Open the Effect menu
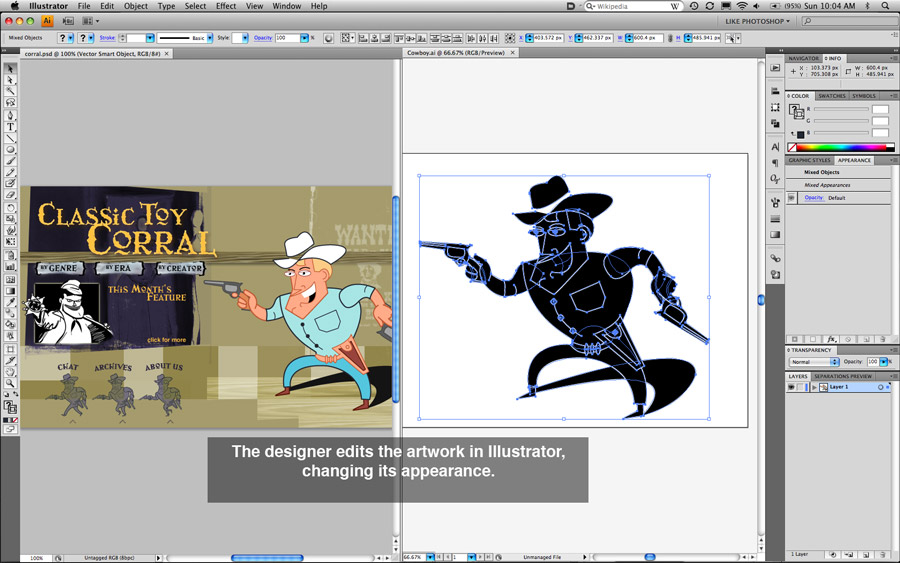This screenshot has height=563, width=900. 226,6
